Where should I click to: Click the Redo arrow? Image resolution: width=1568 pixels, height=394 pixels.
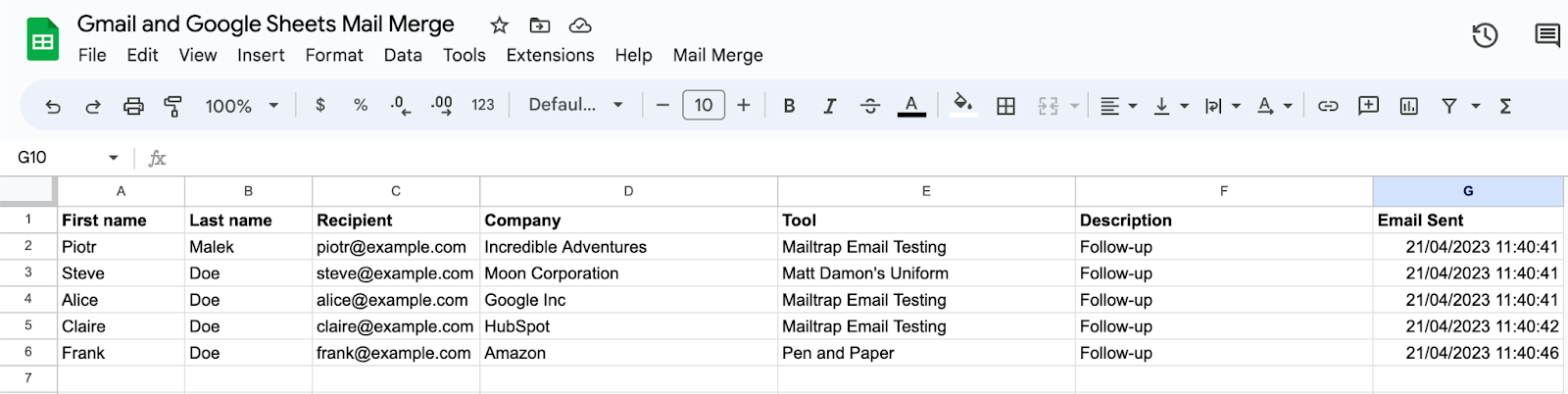(93, 106)
